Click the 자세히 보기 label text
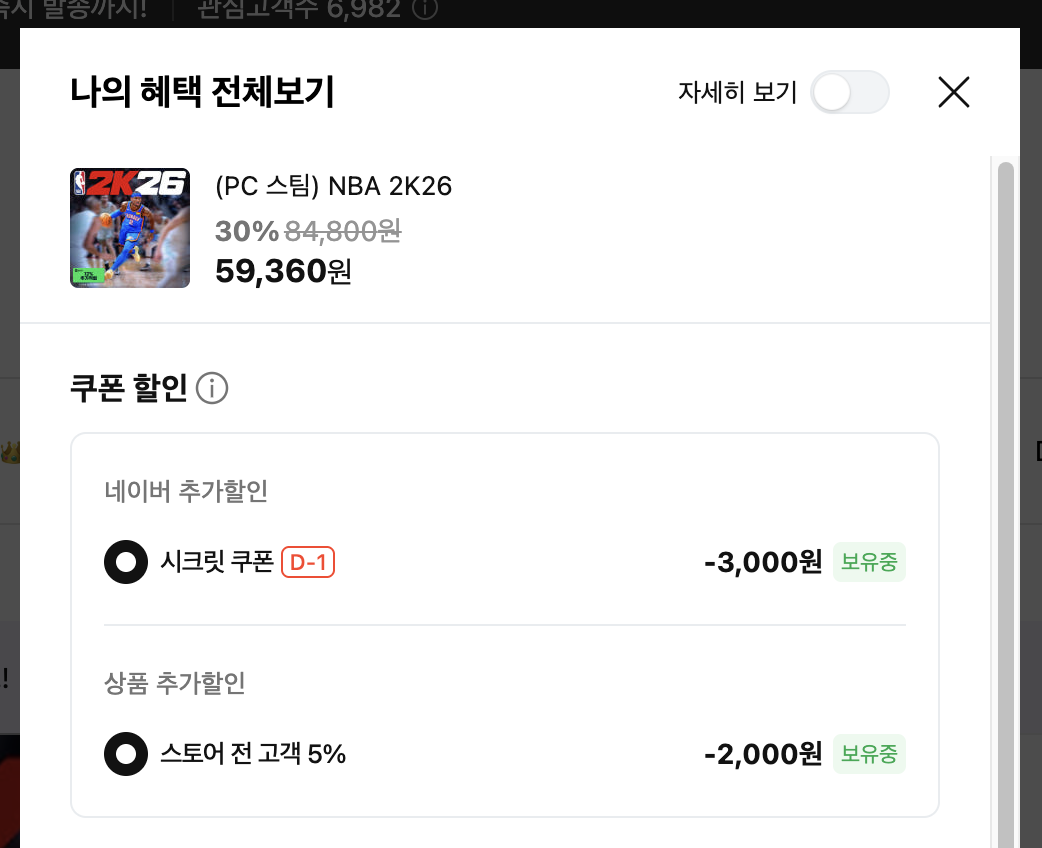Screen dimensions: 1042x848 point(737,93)
